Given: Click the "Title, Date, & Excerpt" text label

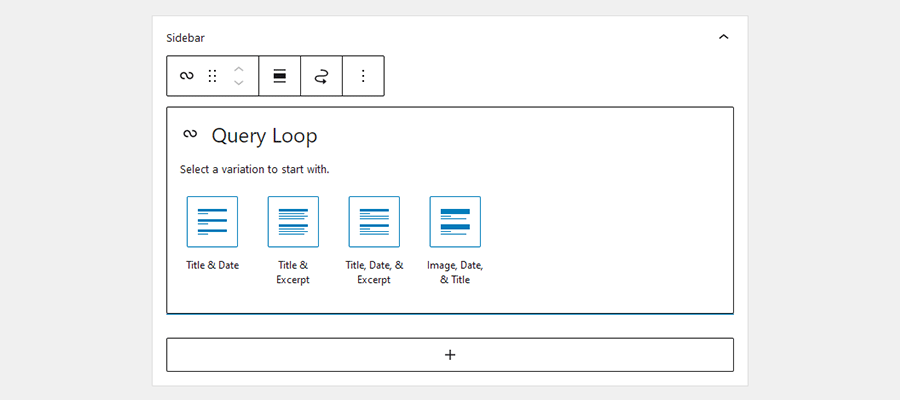Looking at the screenshot, I should click(x=374, y=272).
